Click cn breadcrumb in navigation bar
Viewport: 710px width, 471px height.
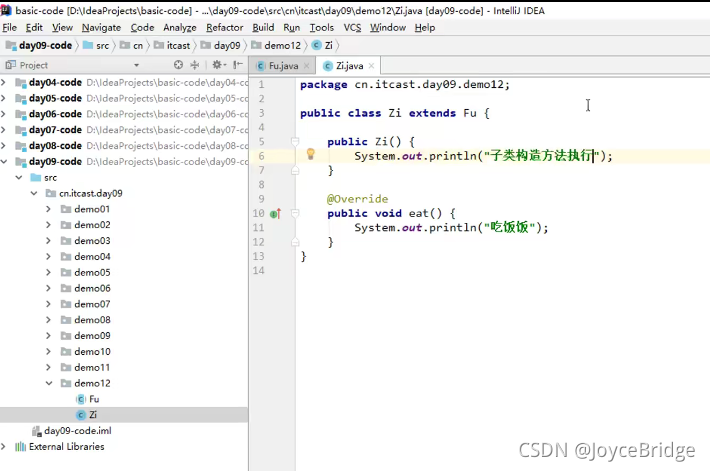coord(132,46)
